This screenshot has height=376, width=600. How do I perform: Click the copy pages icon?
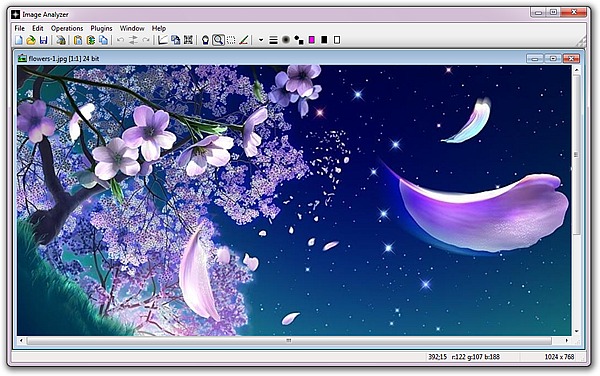(103, 40)
